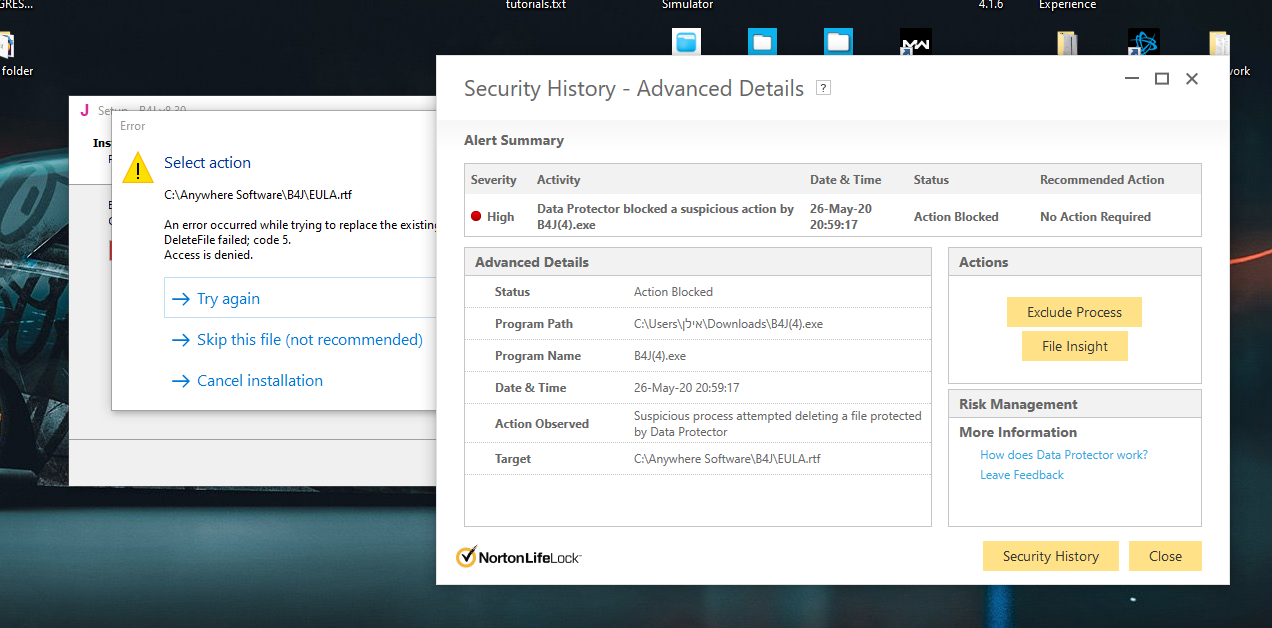Click the Exclude Process button

tap(1074, 312)
